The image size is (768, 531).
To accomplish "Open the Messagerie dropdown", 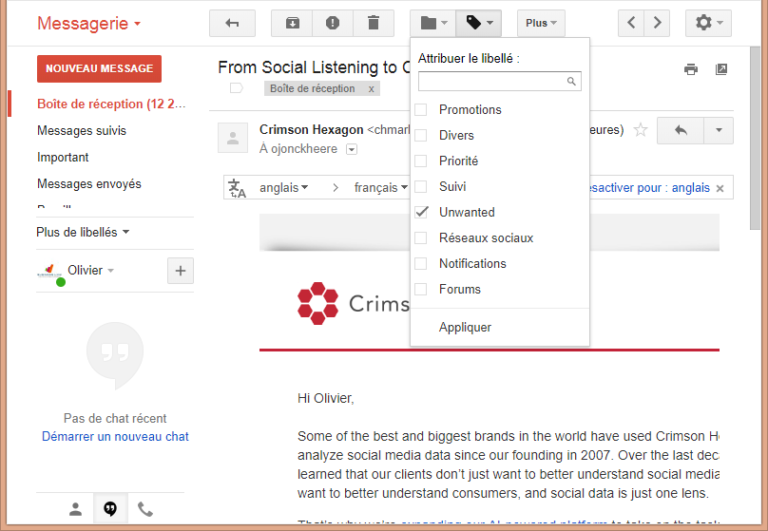I will 89,23.
